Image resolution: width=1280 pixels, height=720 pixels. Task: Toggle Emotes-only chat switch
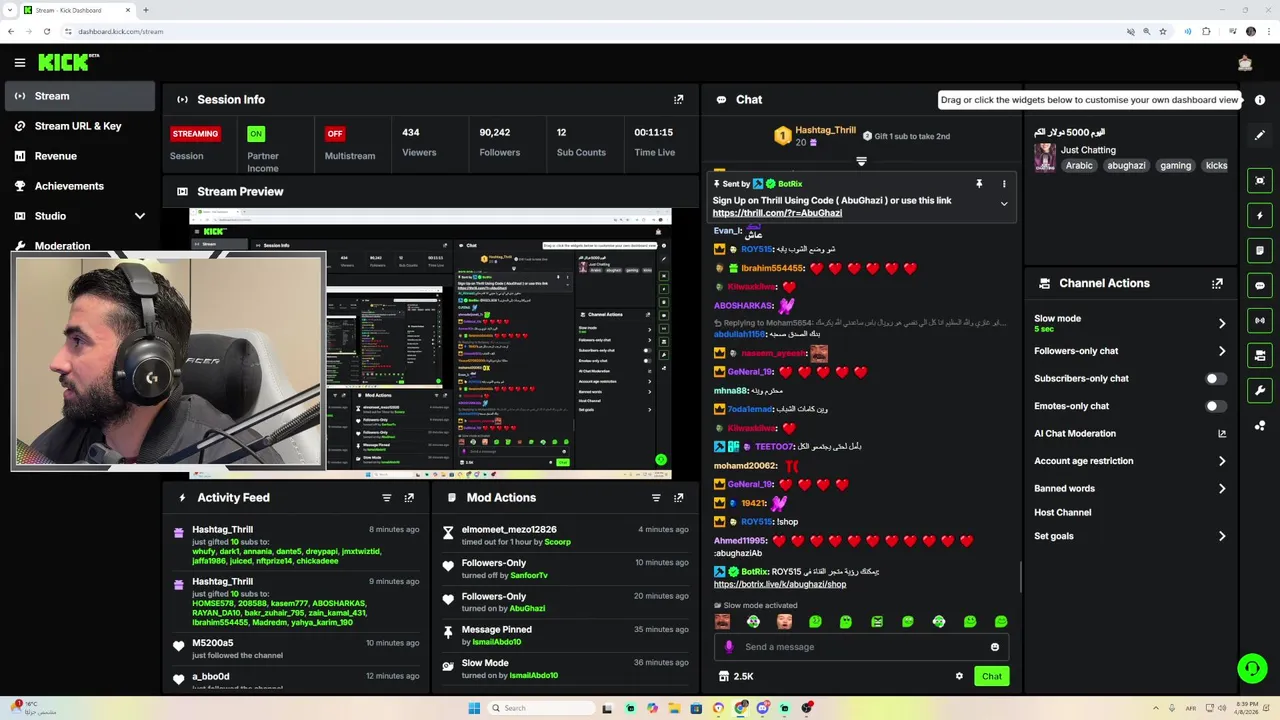pyautogui.click(x=1215, y=406)
